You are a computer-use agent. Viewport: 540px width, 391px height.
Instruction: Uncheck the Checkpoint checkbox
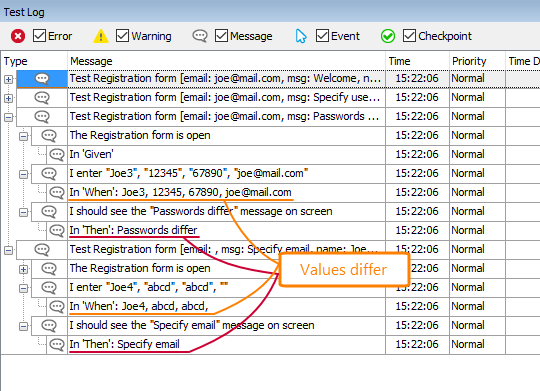[x=409, y=35]
